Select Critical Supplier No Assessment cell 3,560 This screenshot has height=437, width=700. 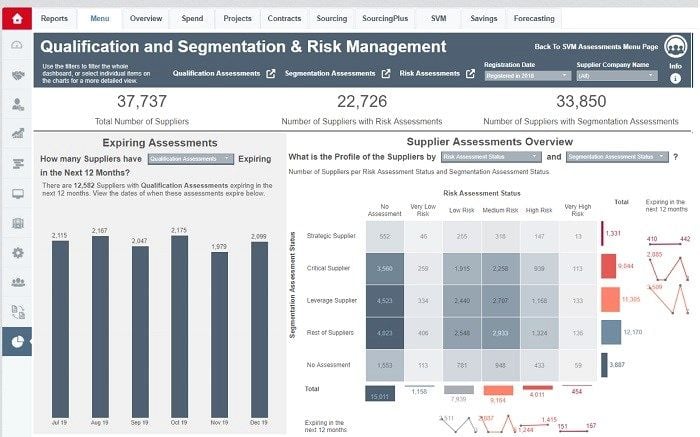pyautogui.click(x=385, y=268)
